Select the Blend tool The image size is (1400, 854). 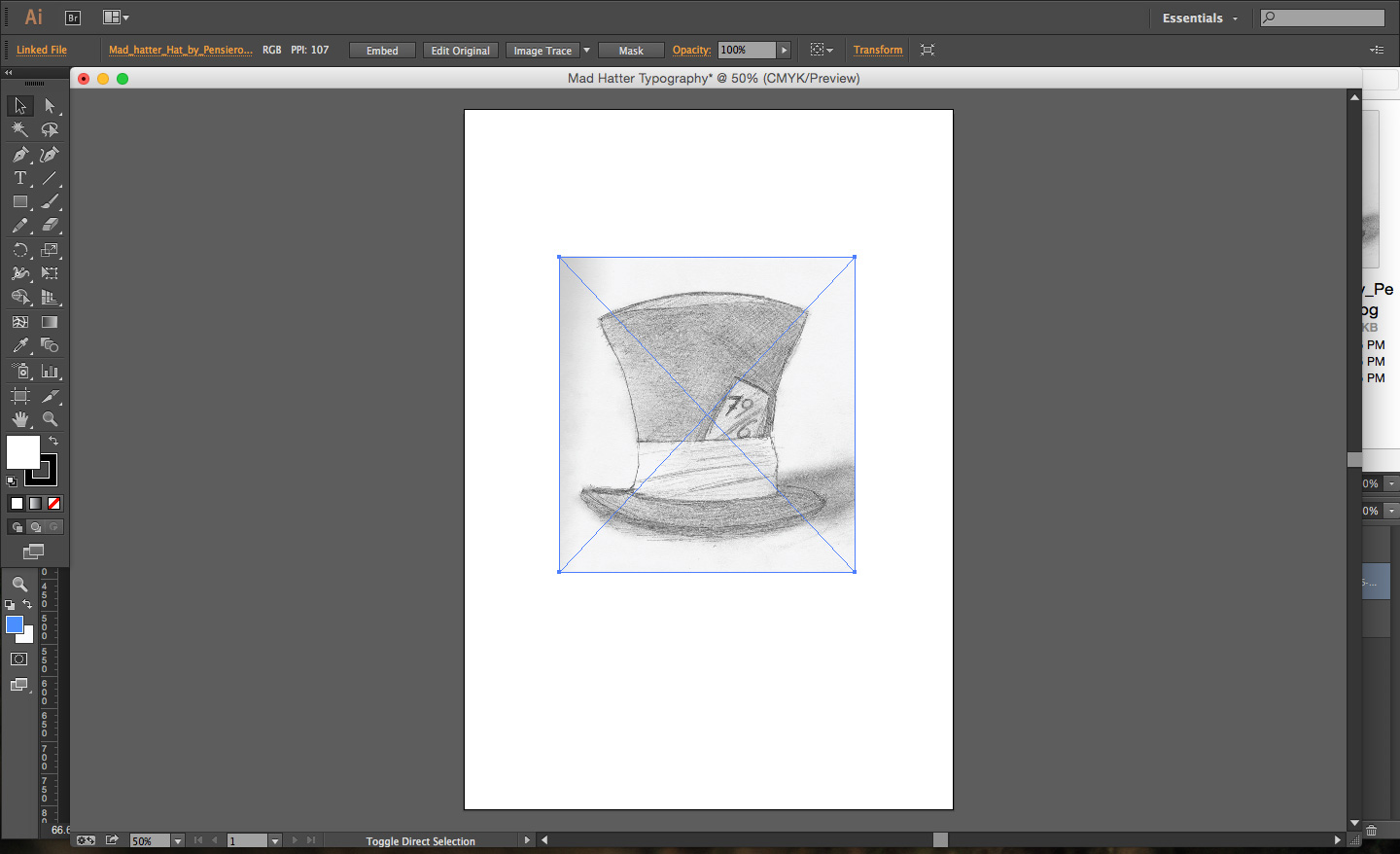tap(50, 345)
